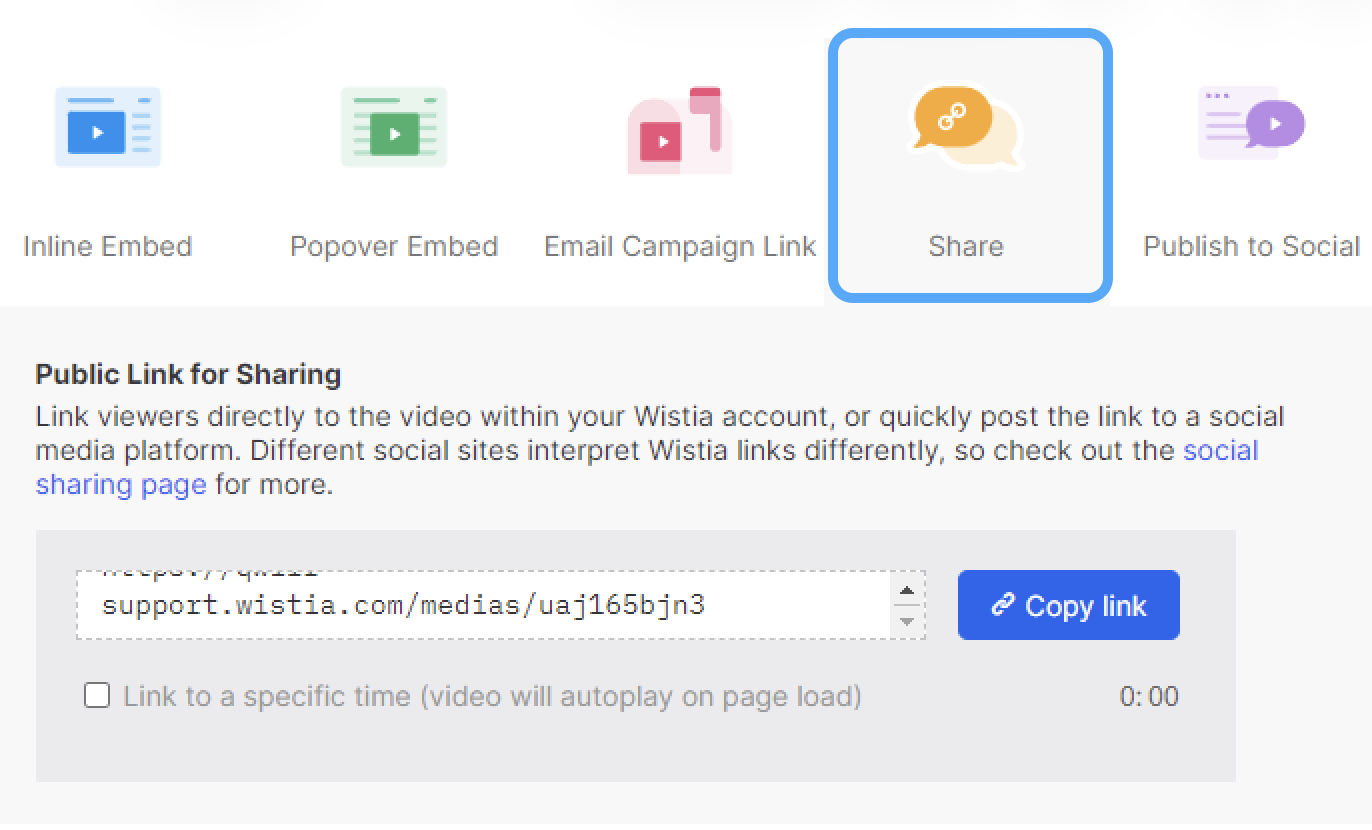The height and width of the screenshot is (830, 1372).
Task: Open the Email Campaign Link mailbox icon
Action: click(x=680, y=131)
